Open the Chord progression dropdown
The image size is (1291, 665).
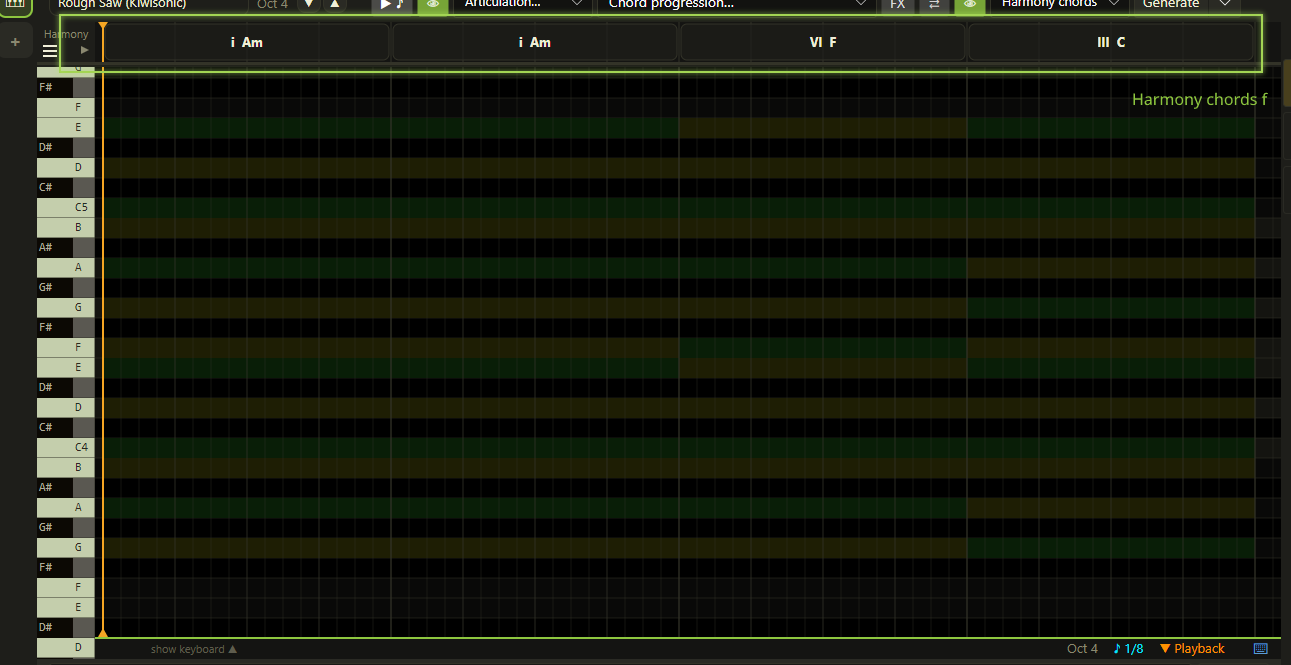pyautogui.click(x=737, y=5)
